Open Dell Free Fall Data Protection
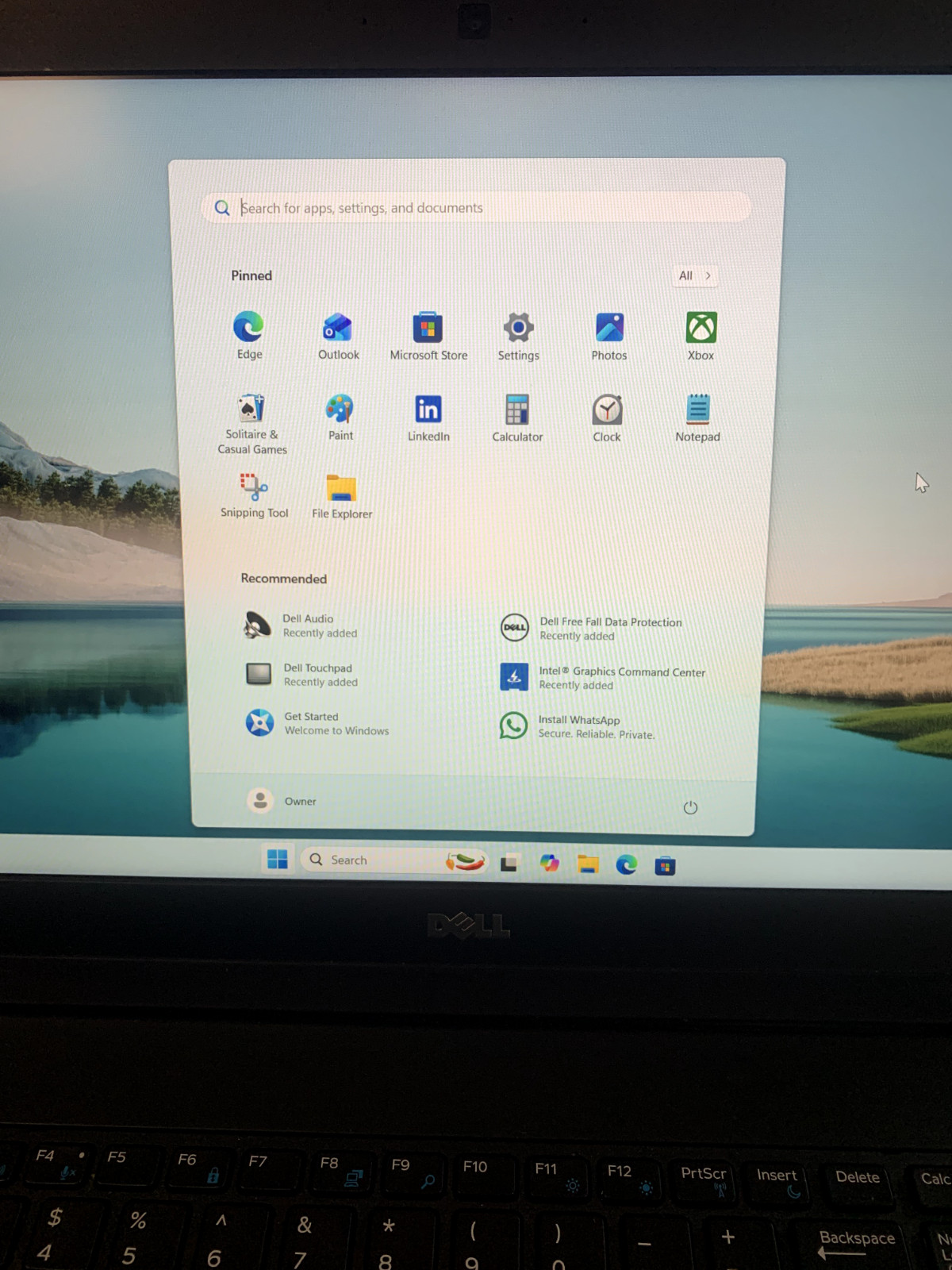952x1270 pixels. point(592,629)
